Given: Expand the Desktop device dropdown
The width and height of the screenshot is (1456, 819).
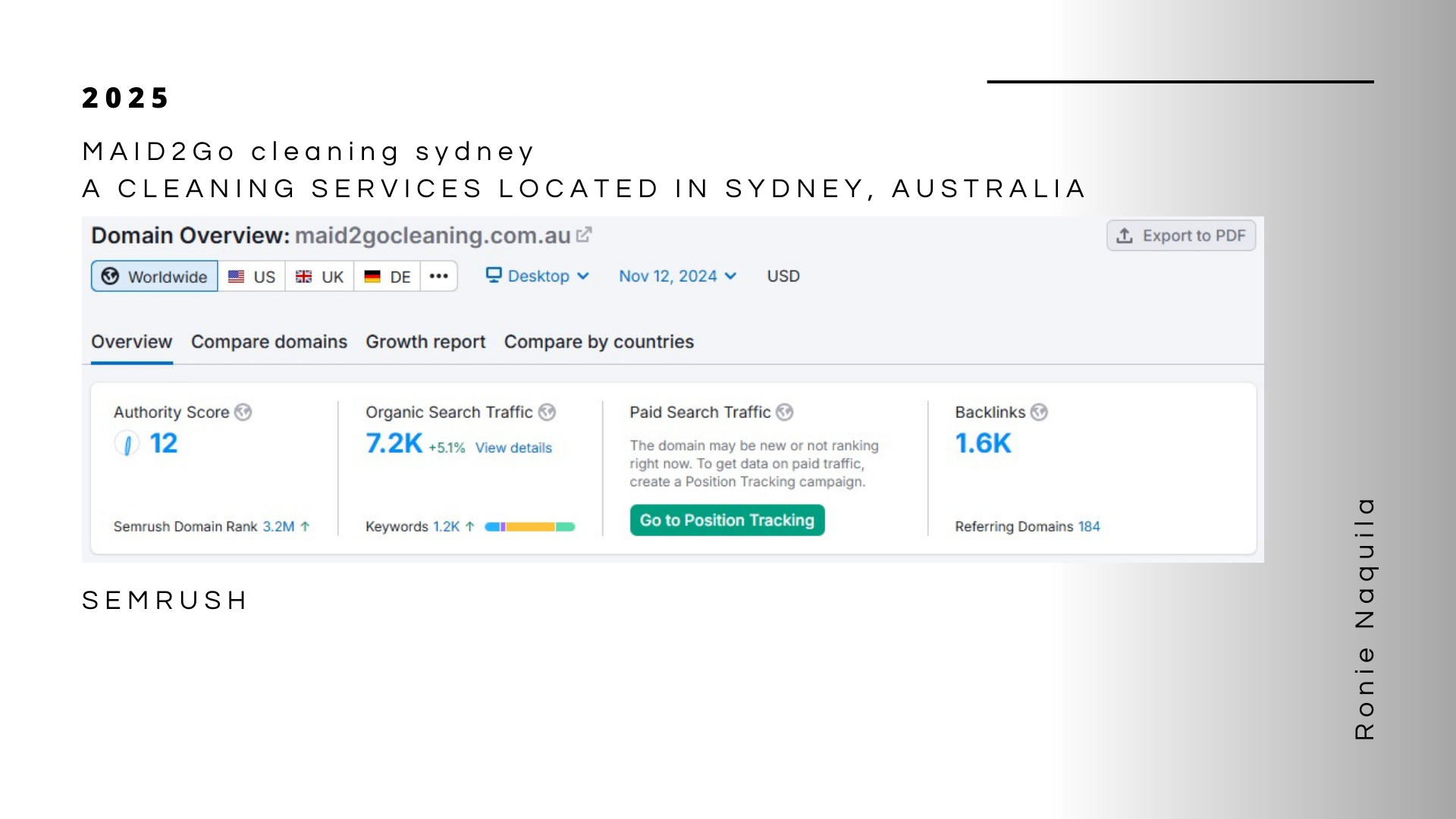Looking at the screenshot, I should tap(538, 276).
